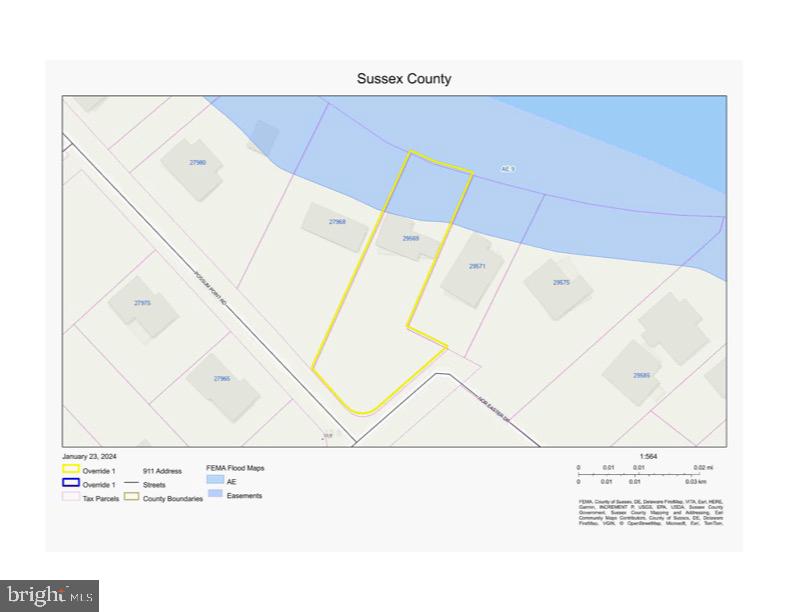Select address label 27980 on the map
Screen dimensions: 792x612
[x=197, y=163]
